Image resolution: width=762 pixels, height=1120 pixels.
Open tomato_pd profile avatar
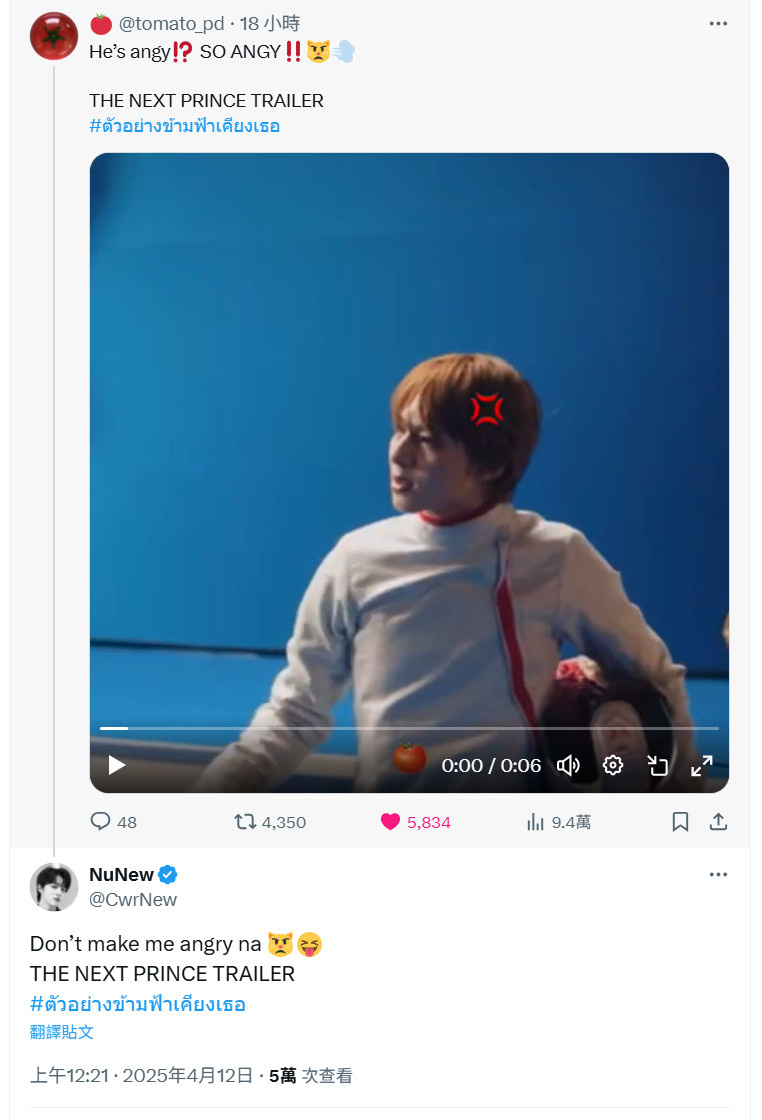point(54,36)
